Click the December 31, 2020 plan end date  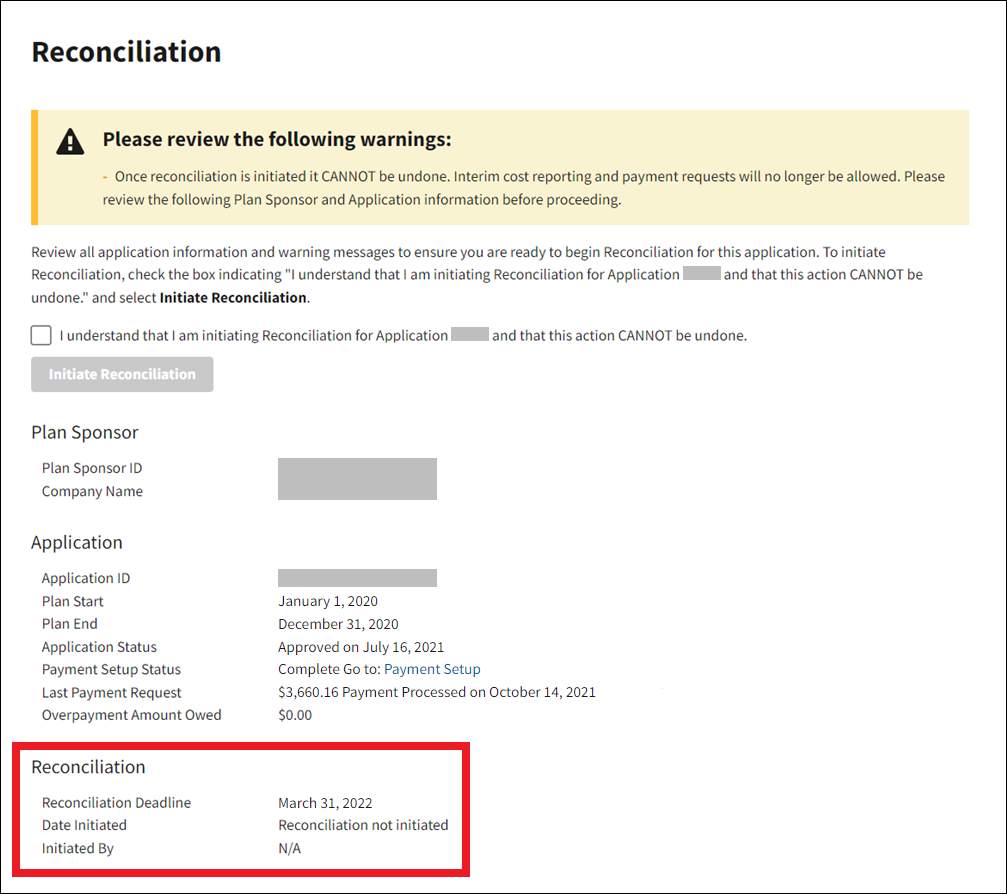click(x=338, y=624)
